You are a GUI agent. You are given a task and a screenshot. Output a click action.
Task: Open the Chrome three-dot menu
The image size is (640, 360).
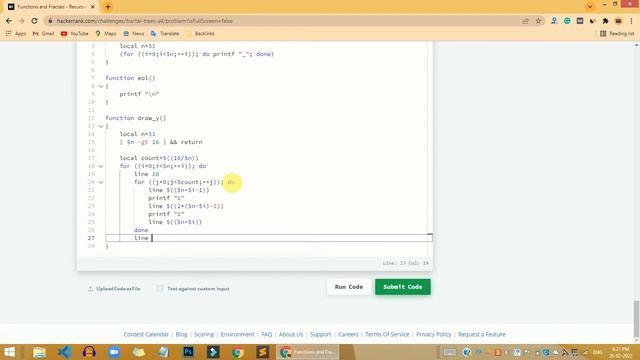[x=631, y=21]
